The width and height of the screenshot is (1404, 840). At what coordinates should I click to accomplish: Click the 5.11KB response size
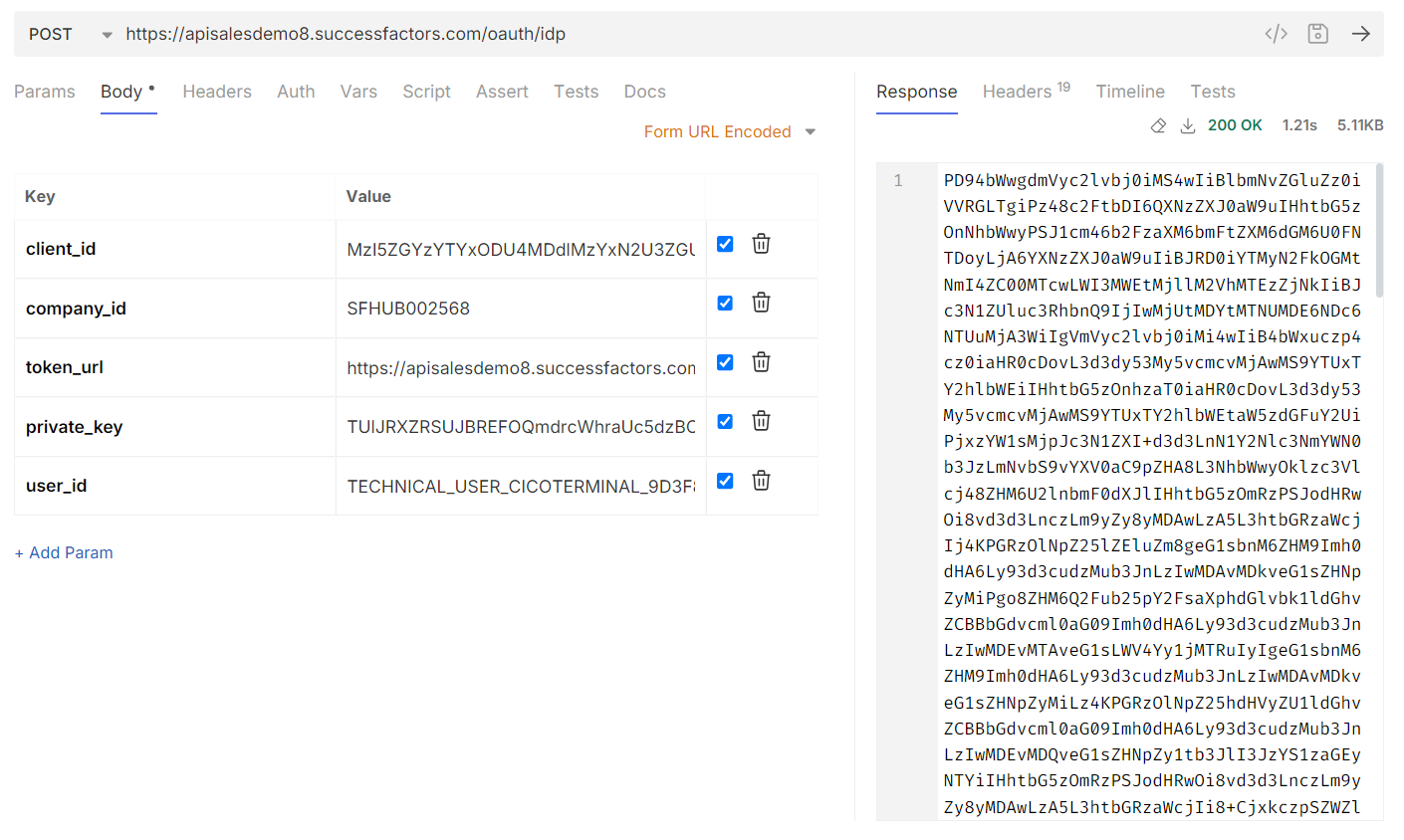(1360, 125)
